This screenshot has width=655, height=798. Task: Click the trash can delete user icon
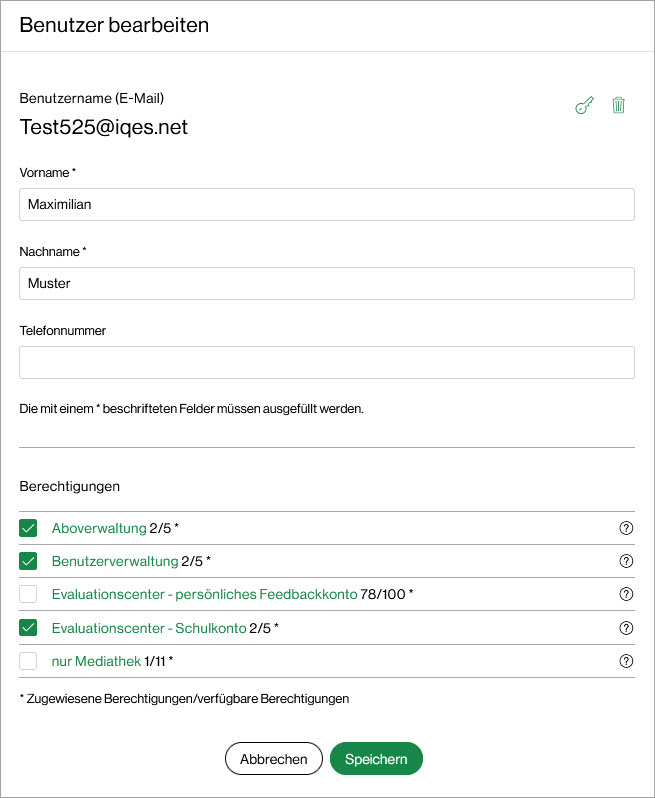[x=618, y=105]
